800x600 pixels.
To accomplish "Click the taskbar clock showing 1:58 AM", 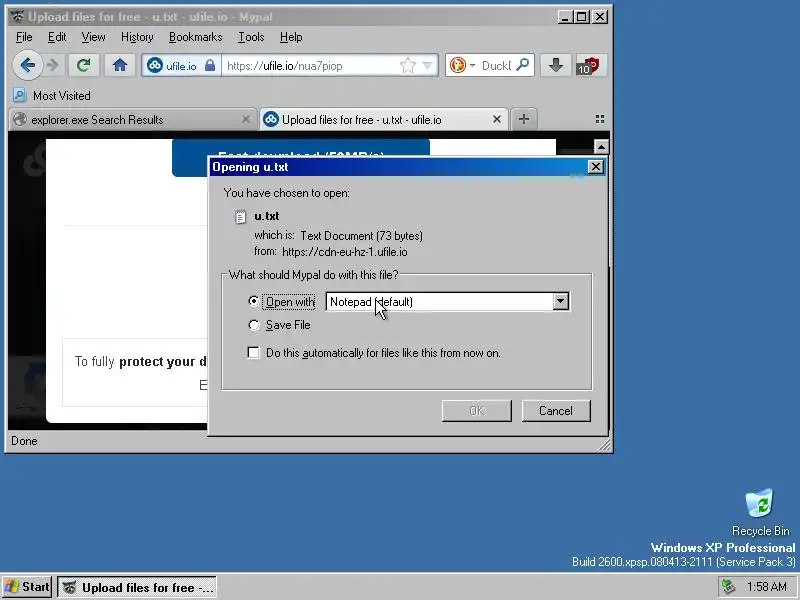I will pos(766,587).
